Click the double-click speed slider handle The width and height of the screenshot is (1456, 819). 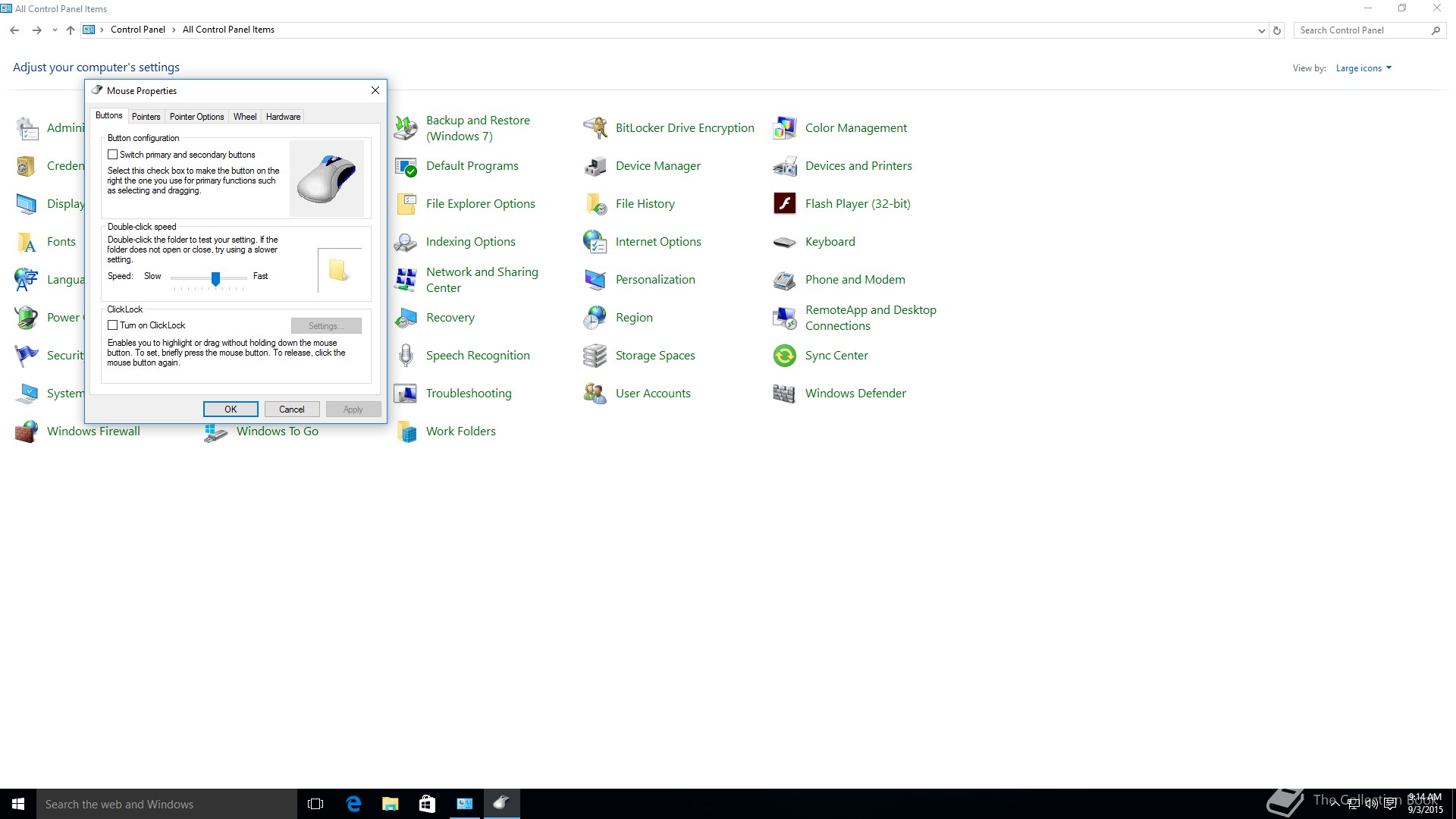tap(215, 279)
